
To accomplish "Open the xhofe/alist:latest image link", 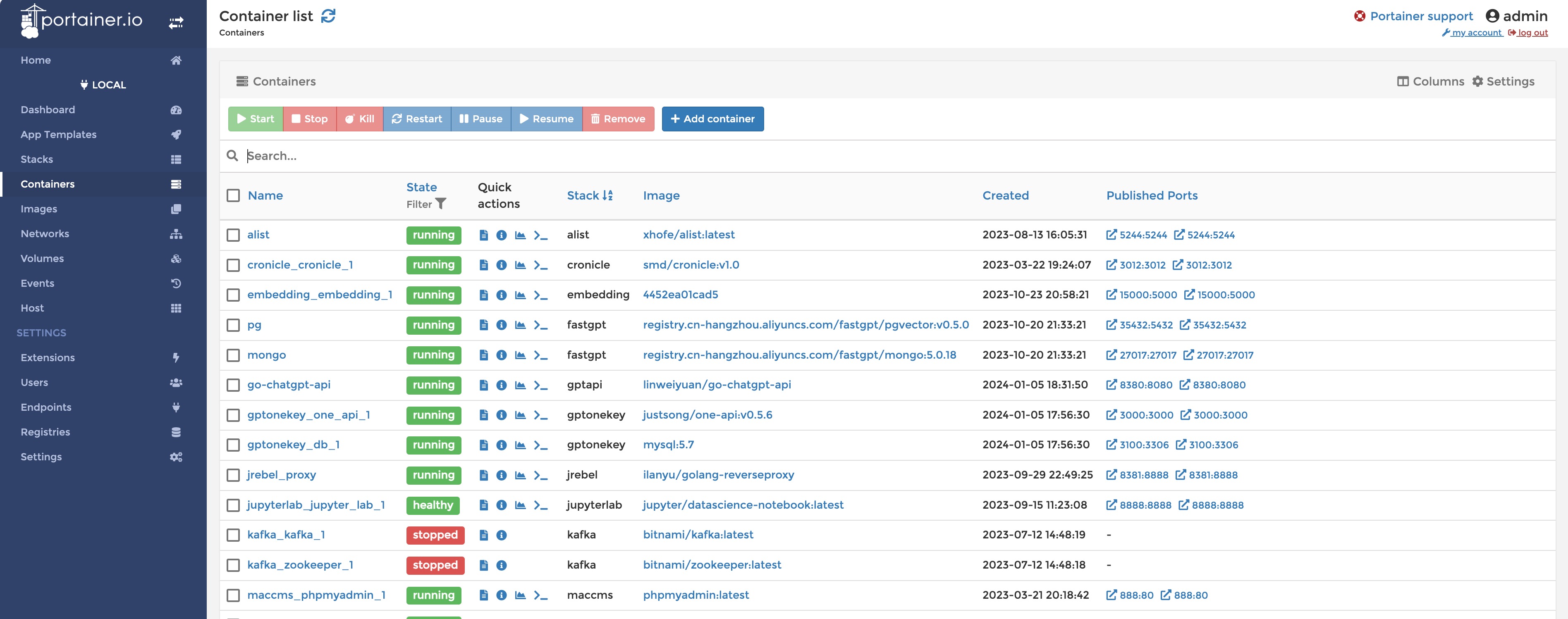I will click(688, 235).
